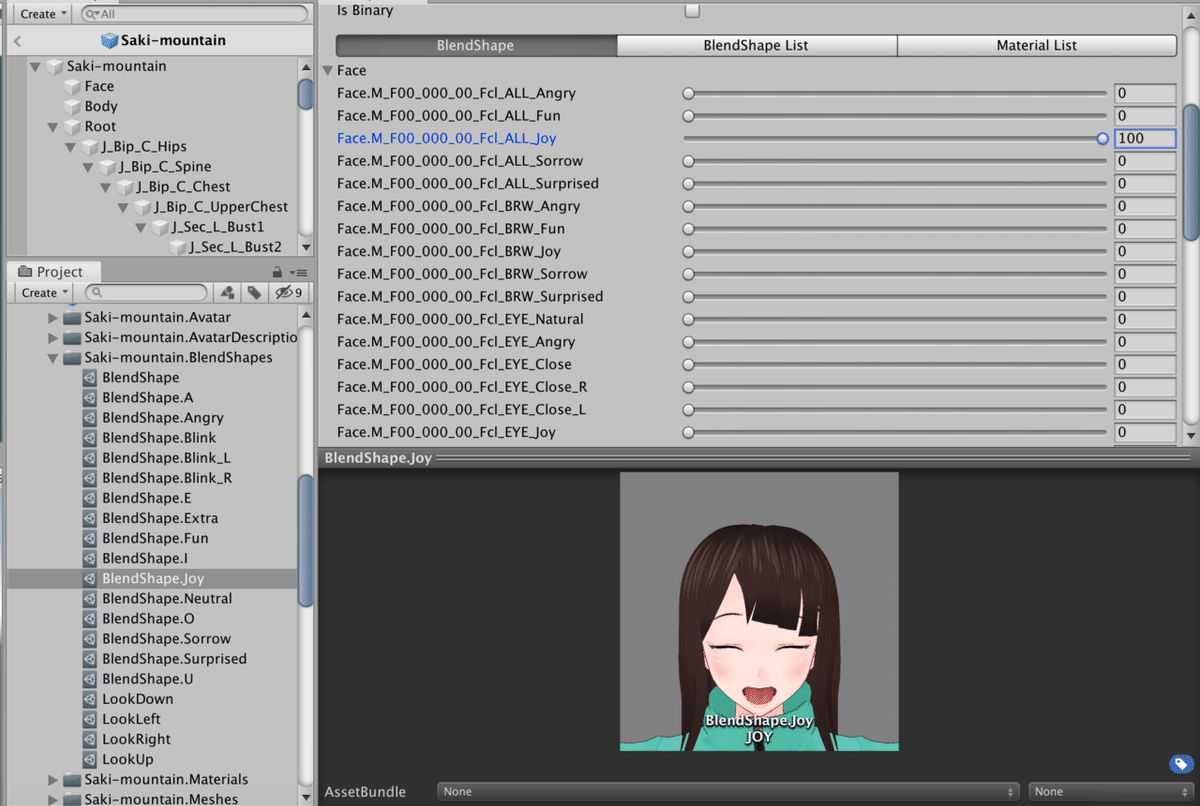This screenshot has height=806, width=1200.
Task: Click the Fcl_ALL_Sorrow value field
Action: click(x=1145, y=161)
